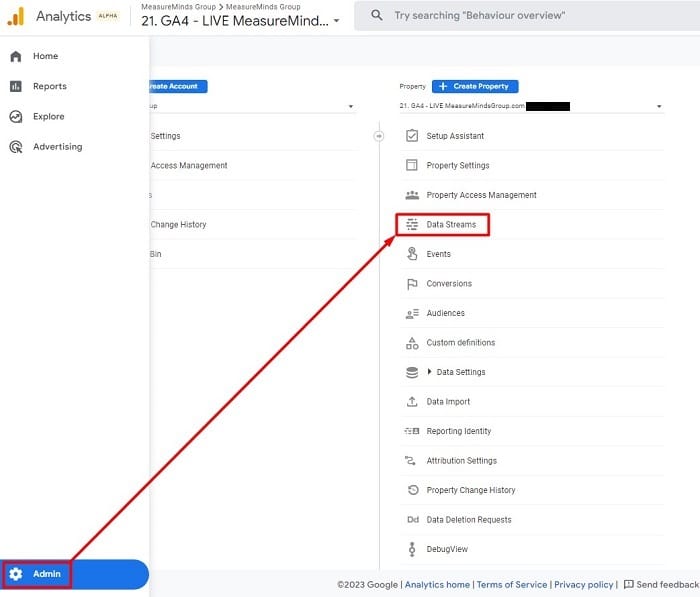Click the collapse column arrow circle
The width and height of the screenshot is (700, 597).
coord(379,136)
